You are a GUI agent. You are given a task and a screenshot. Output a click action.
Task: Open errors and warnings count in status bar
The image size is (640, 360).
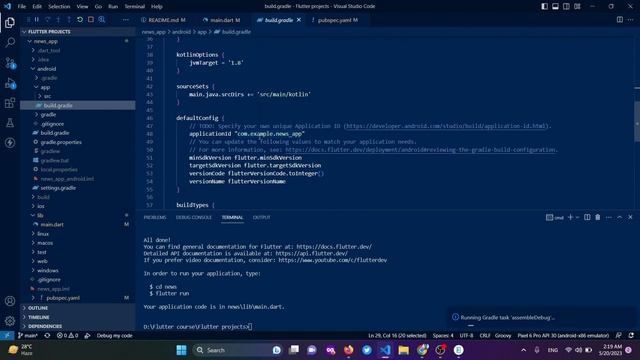coord(67,336)
